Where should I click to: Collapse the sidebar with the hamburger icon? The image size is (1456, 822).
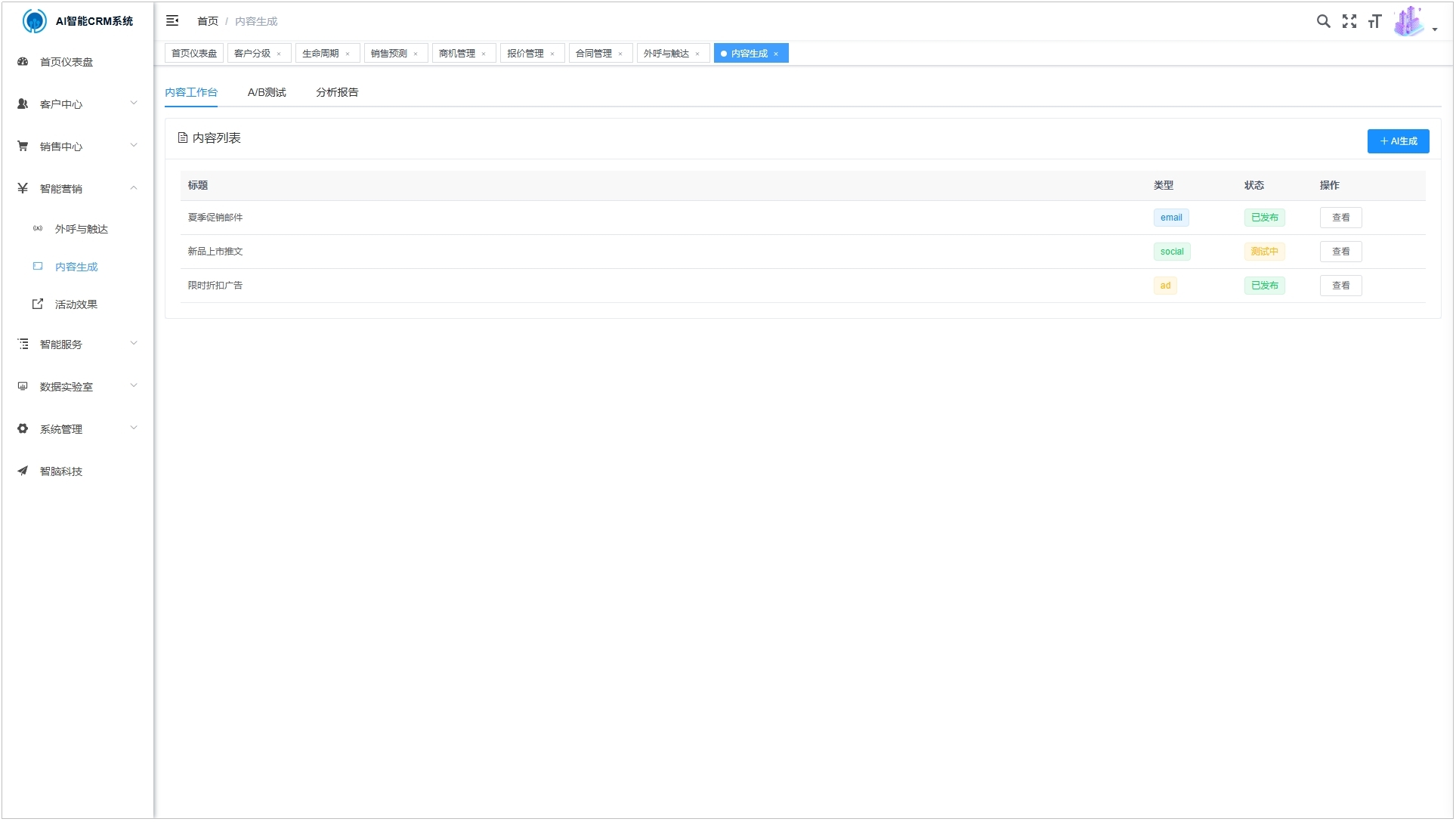click(172, 21)
